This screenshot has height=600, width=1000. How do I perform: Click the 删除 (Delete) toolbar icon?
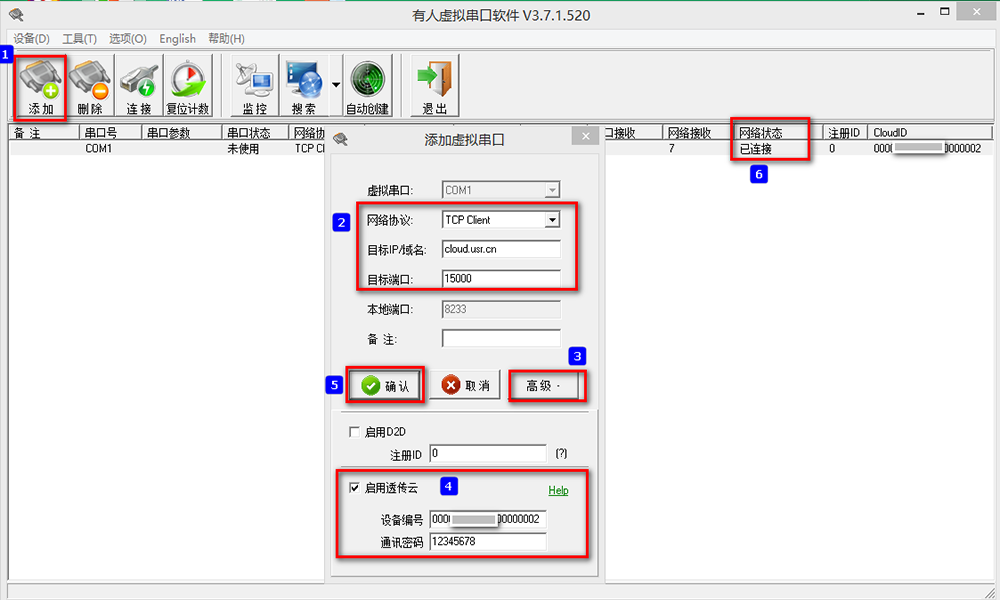pos(89,87)
